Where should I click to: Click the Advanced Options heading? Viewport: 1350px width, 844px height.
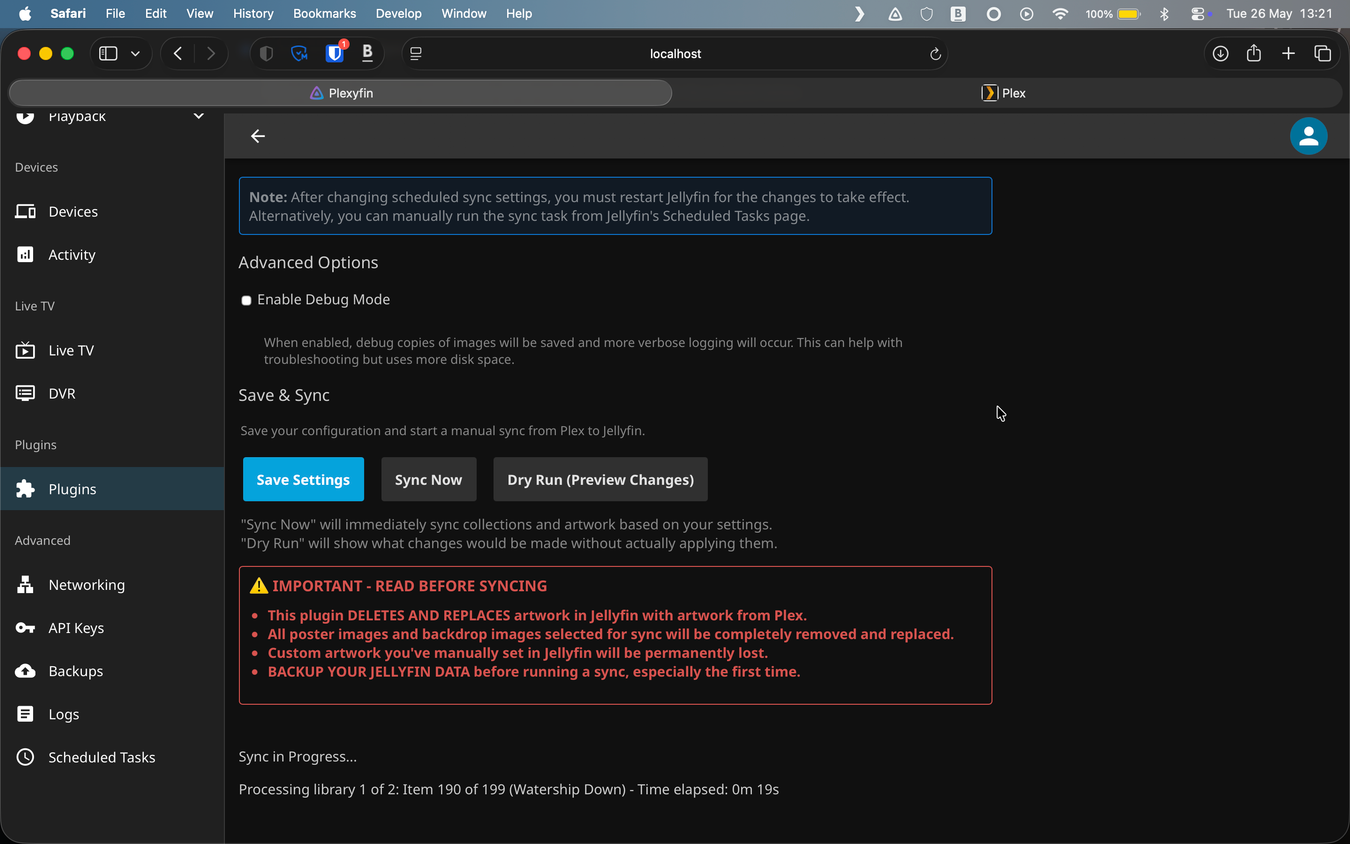click(x=308, y=262)
